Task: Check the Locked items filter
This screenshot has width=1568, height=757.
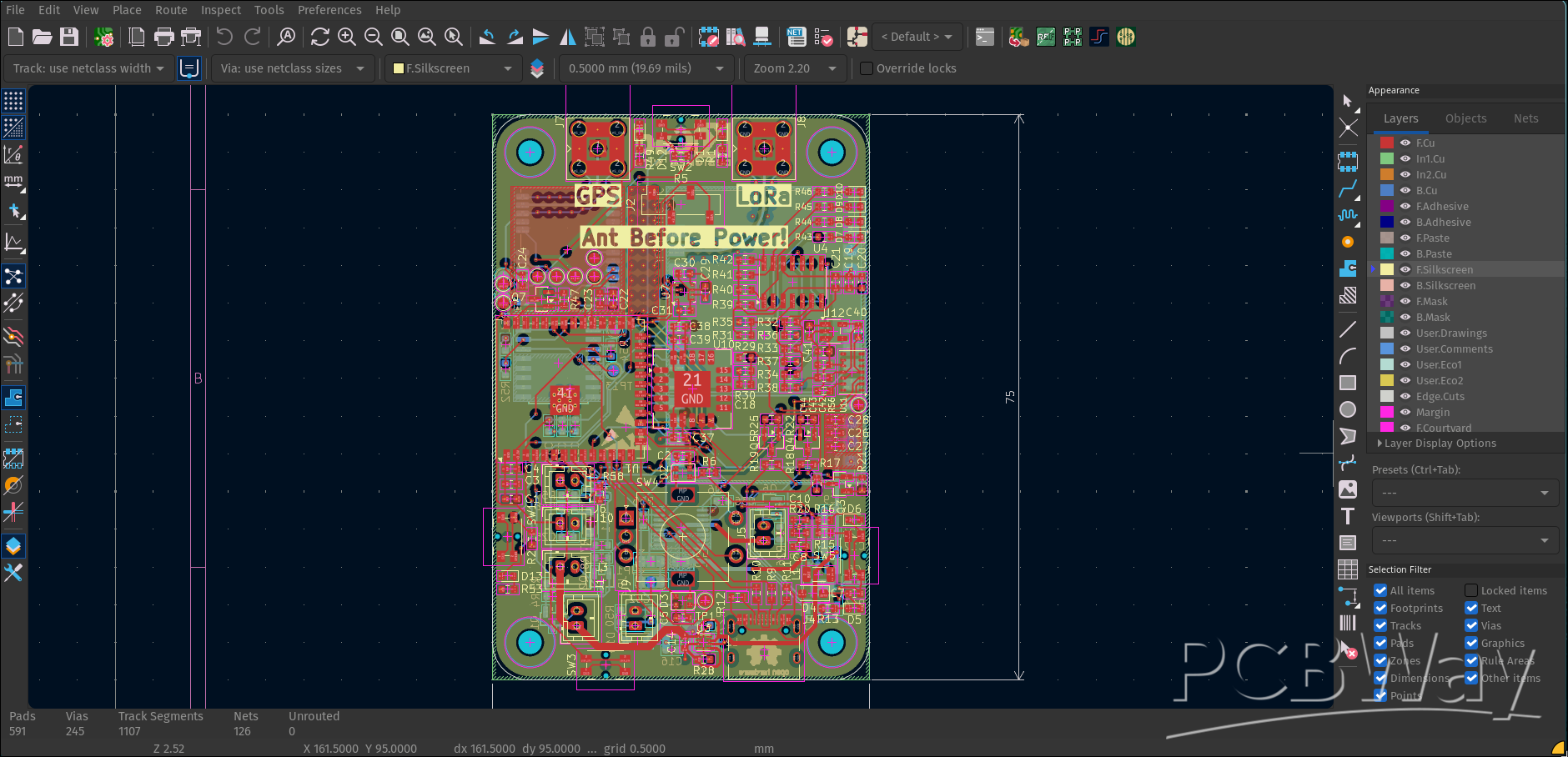Action: 1471,590
